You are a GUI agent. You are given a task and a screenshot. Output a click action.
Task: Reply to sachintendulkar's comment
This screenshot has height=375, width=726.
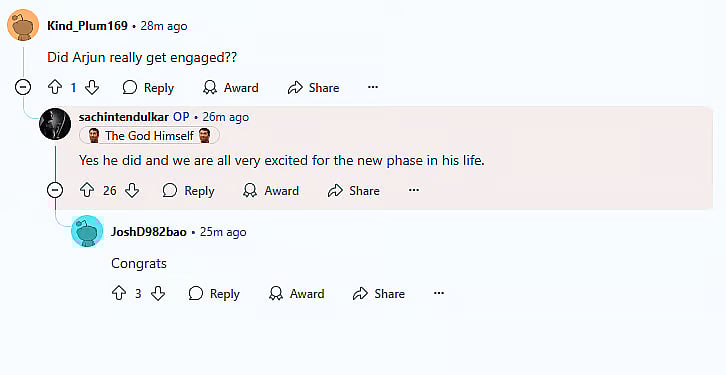[x=188, y=190]
